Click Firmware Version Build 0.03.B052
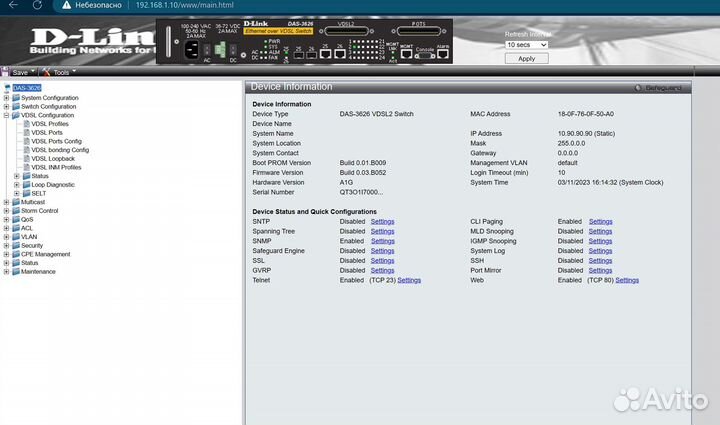Viewport: 720px width, 425px height. point(363,173)
